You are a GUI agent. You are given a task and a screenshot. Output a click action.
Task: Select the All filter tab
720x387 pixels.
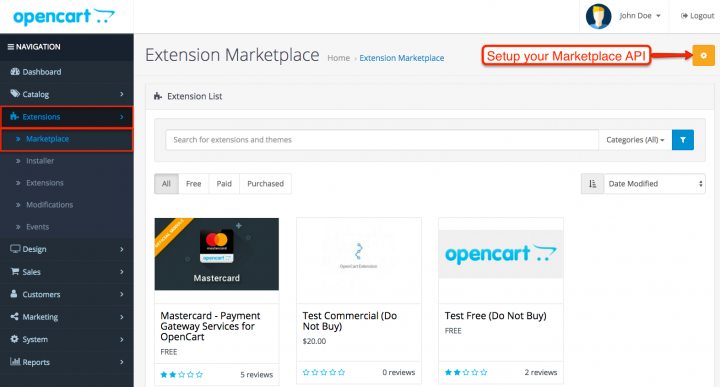pos(166,184)
